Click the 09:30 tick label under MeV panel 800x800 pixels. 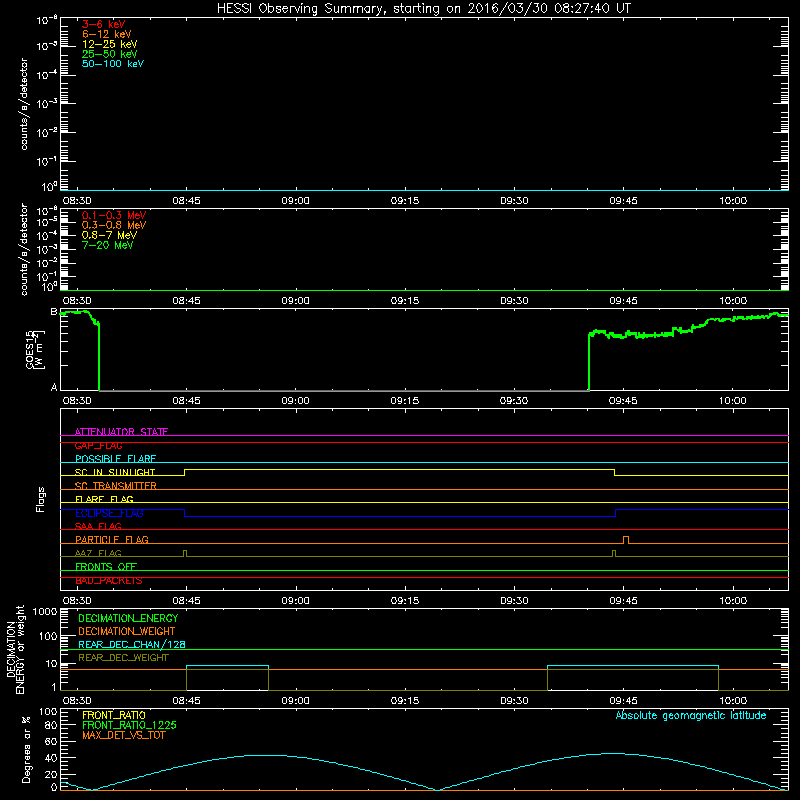point(514,300)
